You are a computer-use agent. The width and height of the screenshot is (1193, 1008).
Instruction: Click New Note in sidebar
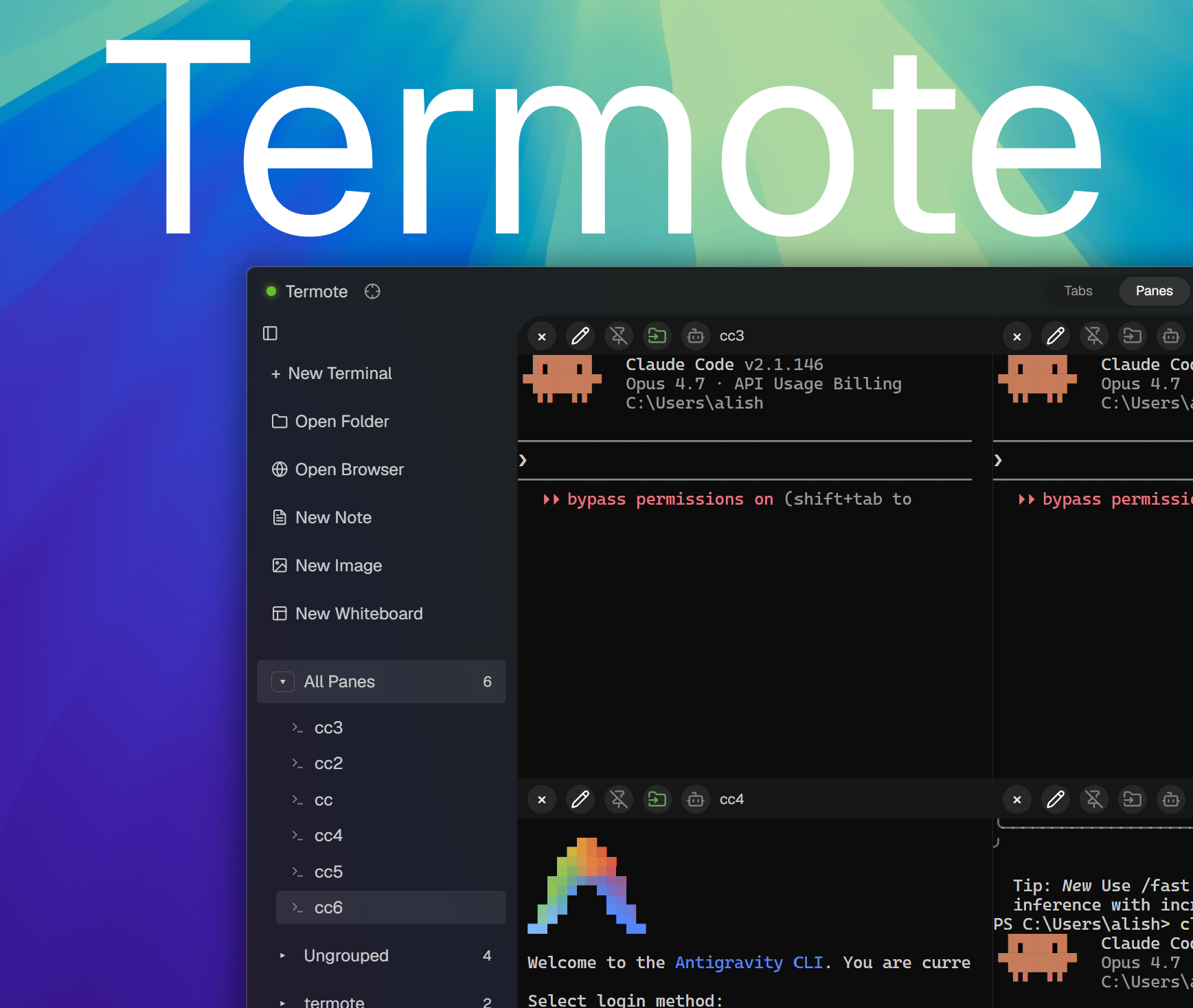[322, 518]
